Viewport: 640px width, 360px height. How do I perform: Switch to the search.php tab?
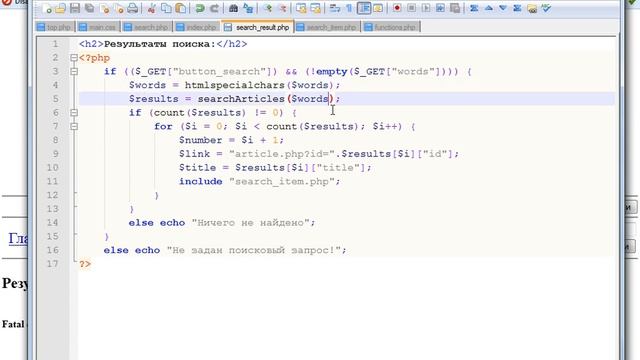point(147,27)
